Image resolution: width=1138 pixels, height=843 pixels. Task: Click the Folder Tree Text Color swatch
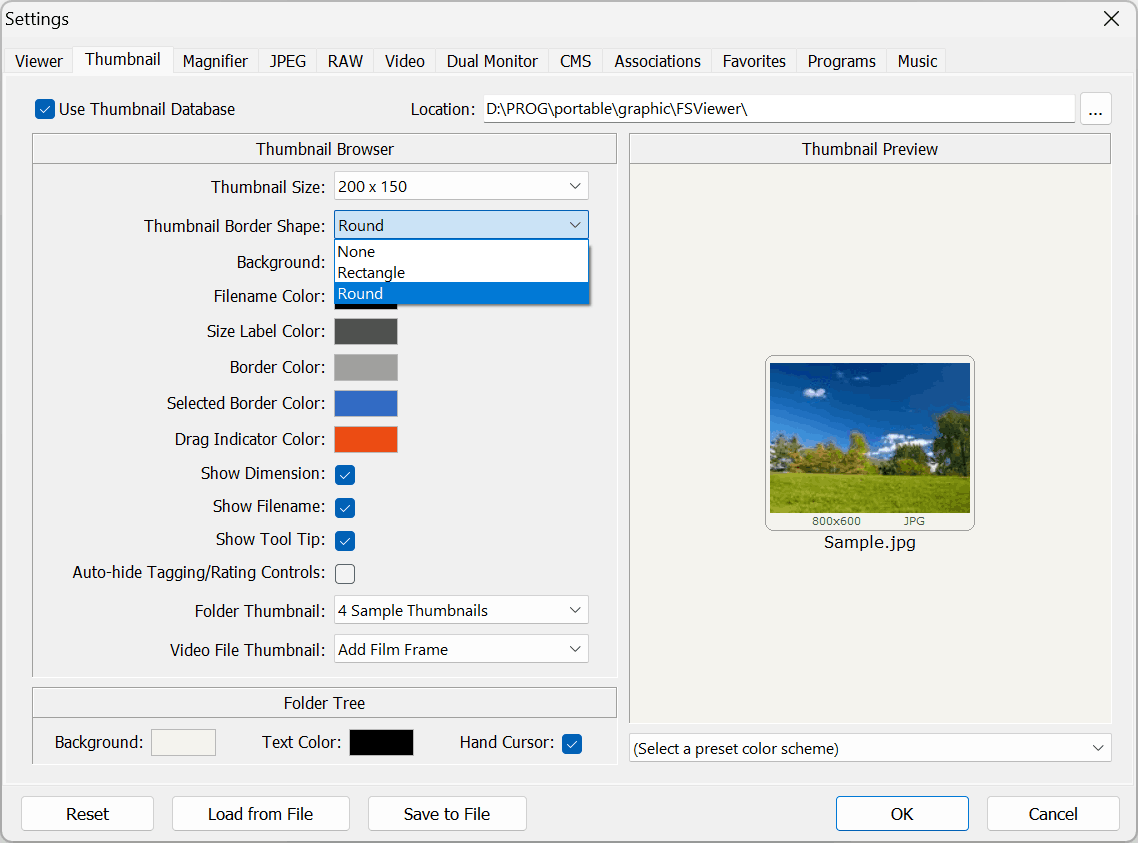click(381, 742)
